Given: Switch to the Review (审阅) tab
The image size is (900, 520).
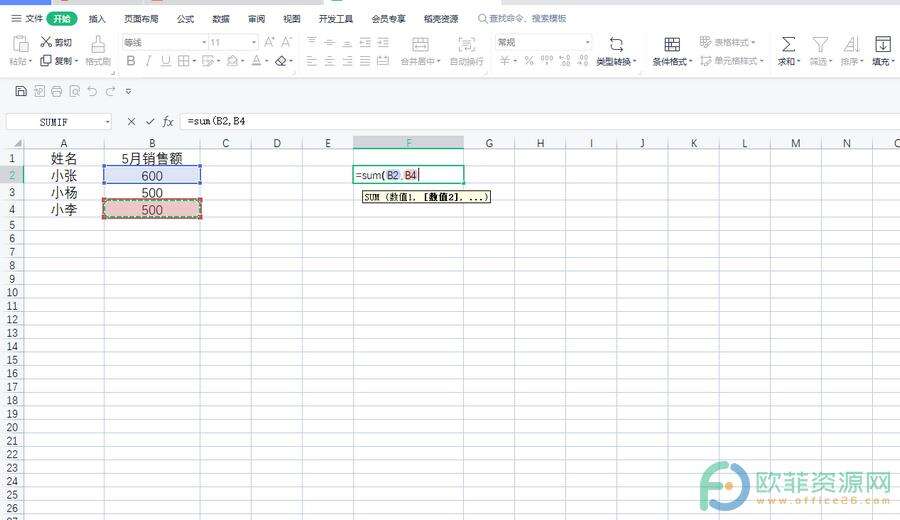Looking at the screenshot, I should [x=257, y=18].
